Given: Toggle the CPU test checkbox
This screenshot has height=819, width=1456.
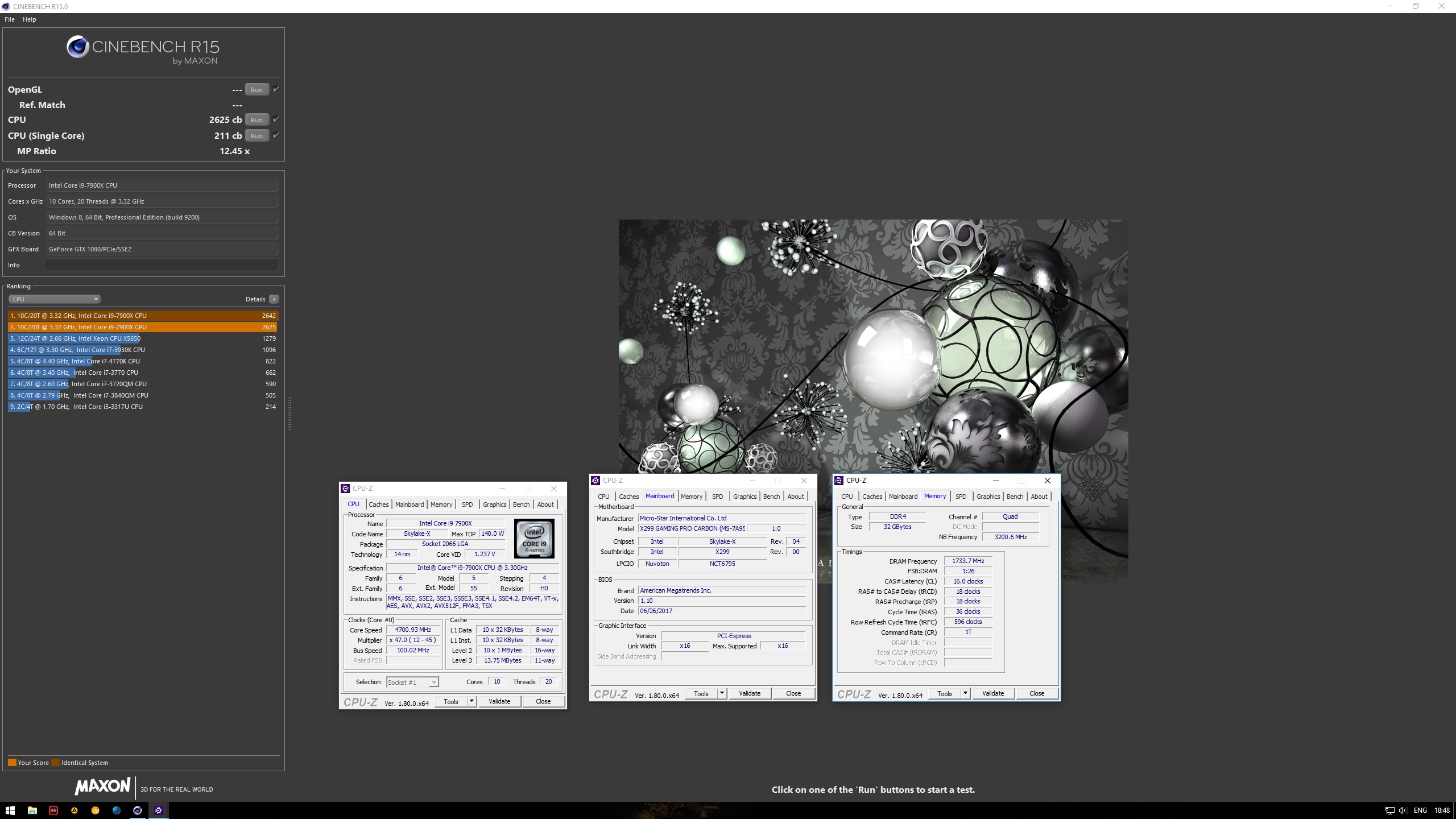Looking at the screenshot, I should (276, 119).
